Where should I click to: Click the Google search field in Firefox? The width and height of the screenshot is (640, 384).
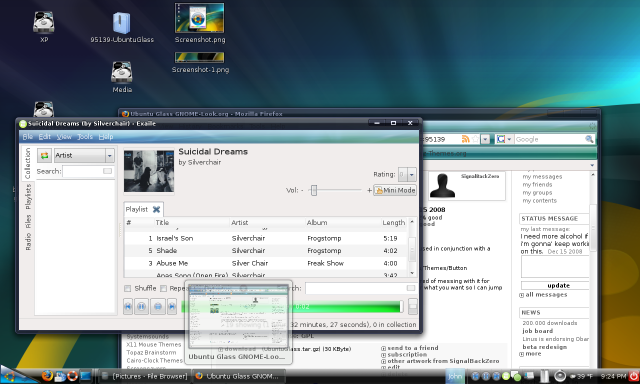[x=549, y=140]
